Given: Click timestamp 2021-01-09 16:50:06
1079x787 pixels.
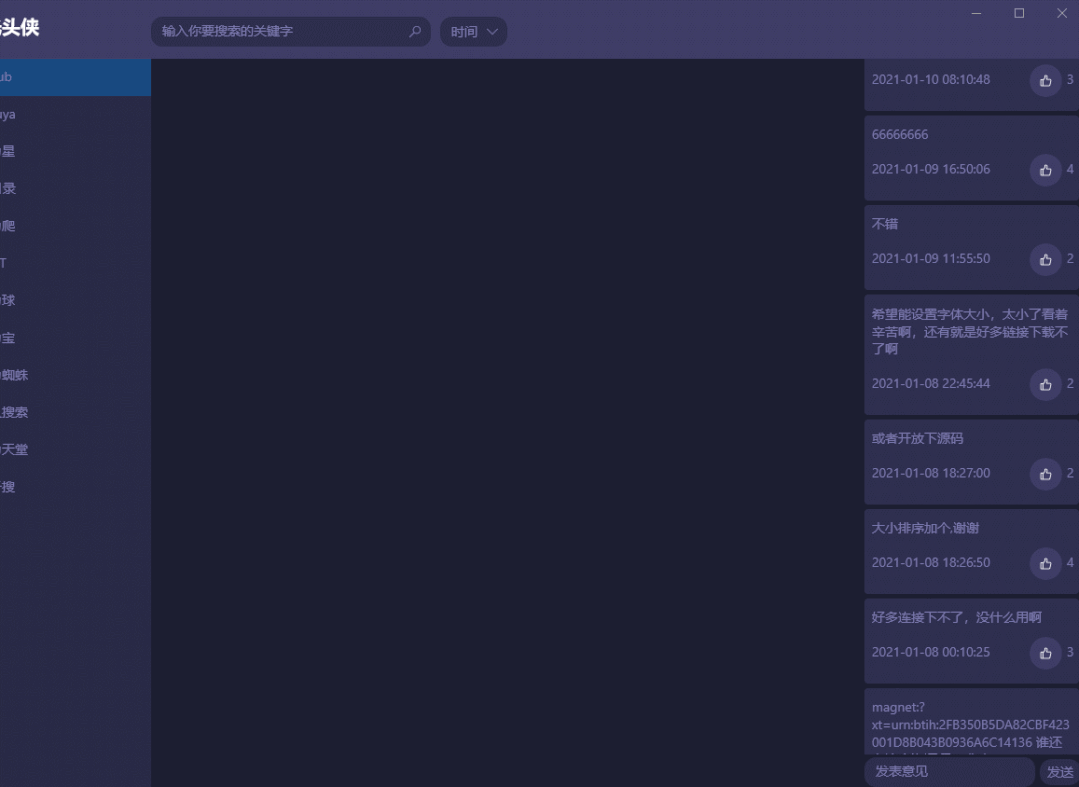Looking at the screenshot, I should tap(931, 169).
